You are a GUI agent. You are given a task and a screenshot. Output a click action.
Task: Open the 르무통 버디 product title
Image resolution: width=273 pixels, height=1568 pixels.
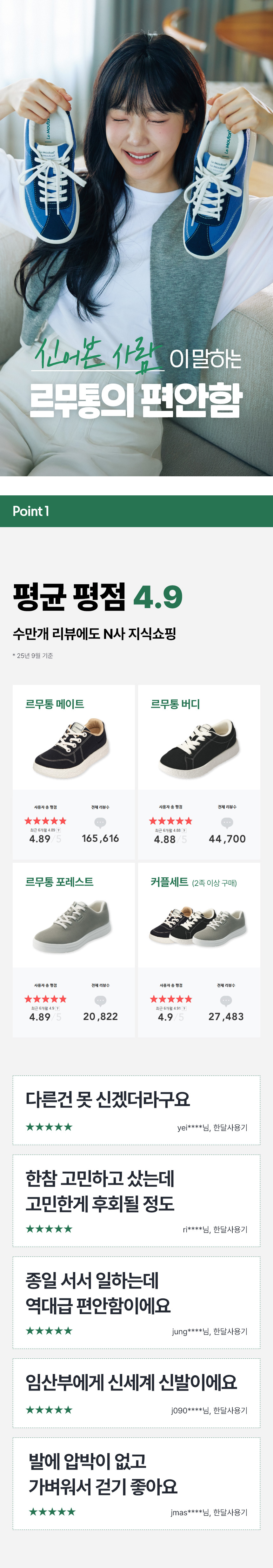tap(175, 704)
